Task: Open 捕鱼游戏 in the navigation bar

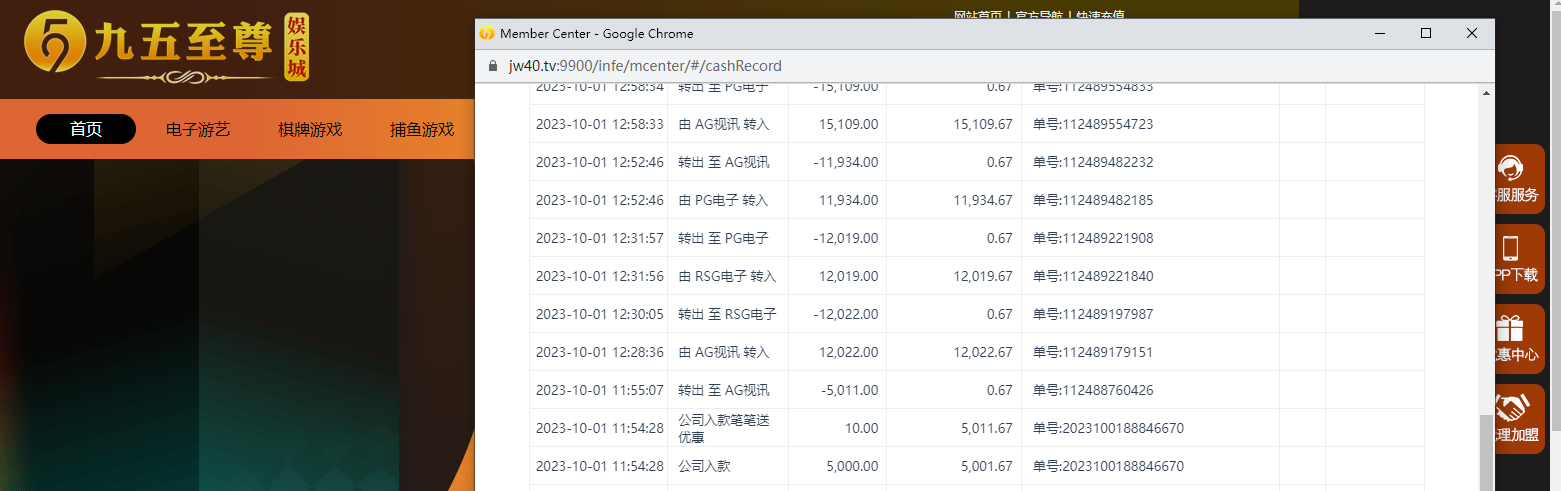Action: click(422, 129)
